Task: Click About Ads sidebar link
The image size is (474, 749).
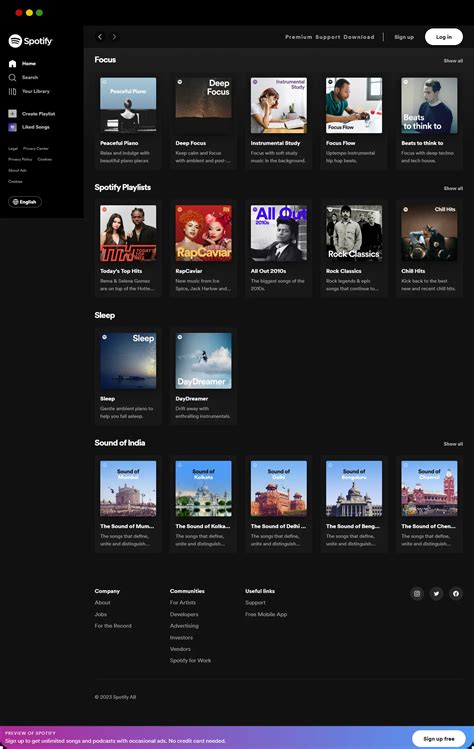Action: point(17,171)
